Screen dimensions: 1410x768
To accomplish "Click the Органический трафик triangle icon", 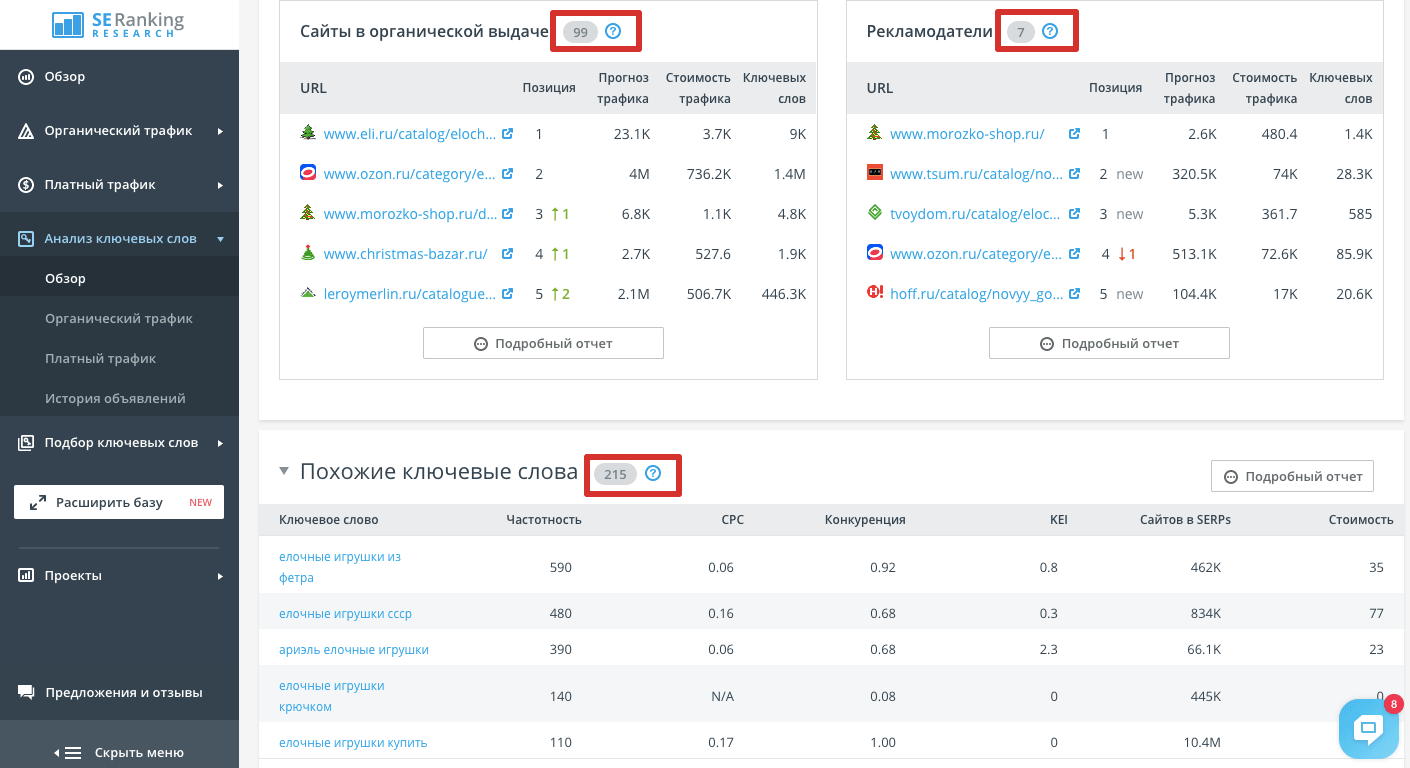I will click(26, 131).
